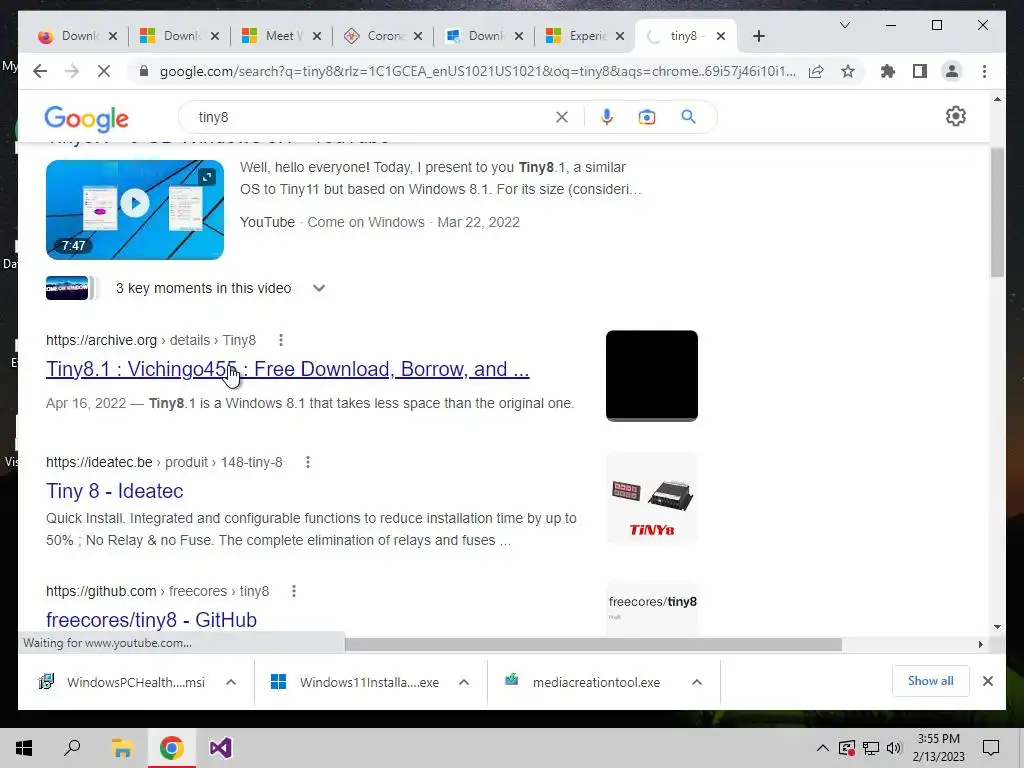Open the notification center
This screenshot has height=768, width=1024.
991,748
